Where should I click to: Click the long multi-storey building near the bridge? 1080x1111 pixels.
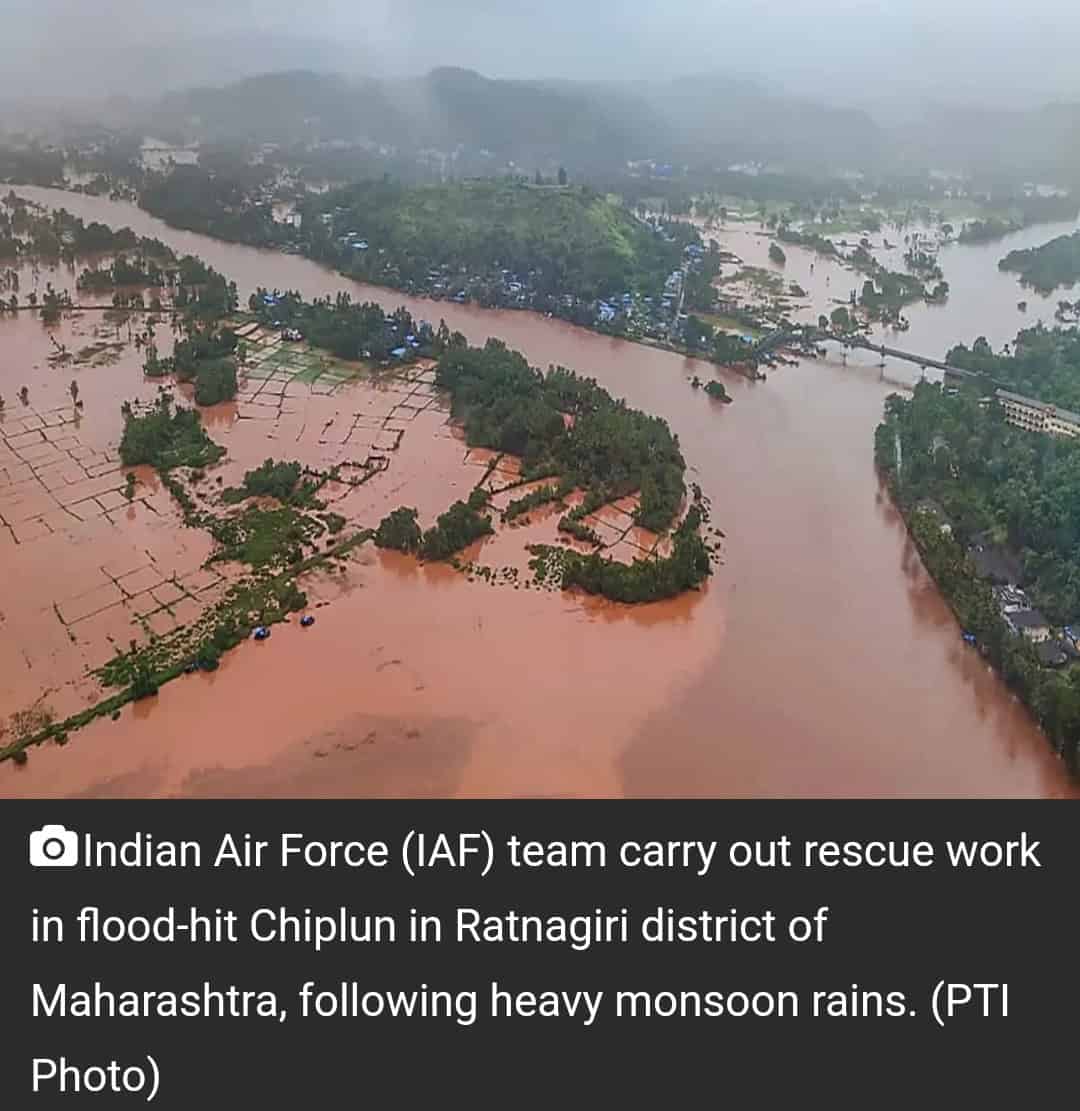pos(1036,413)
